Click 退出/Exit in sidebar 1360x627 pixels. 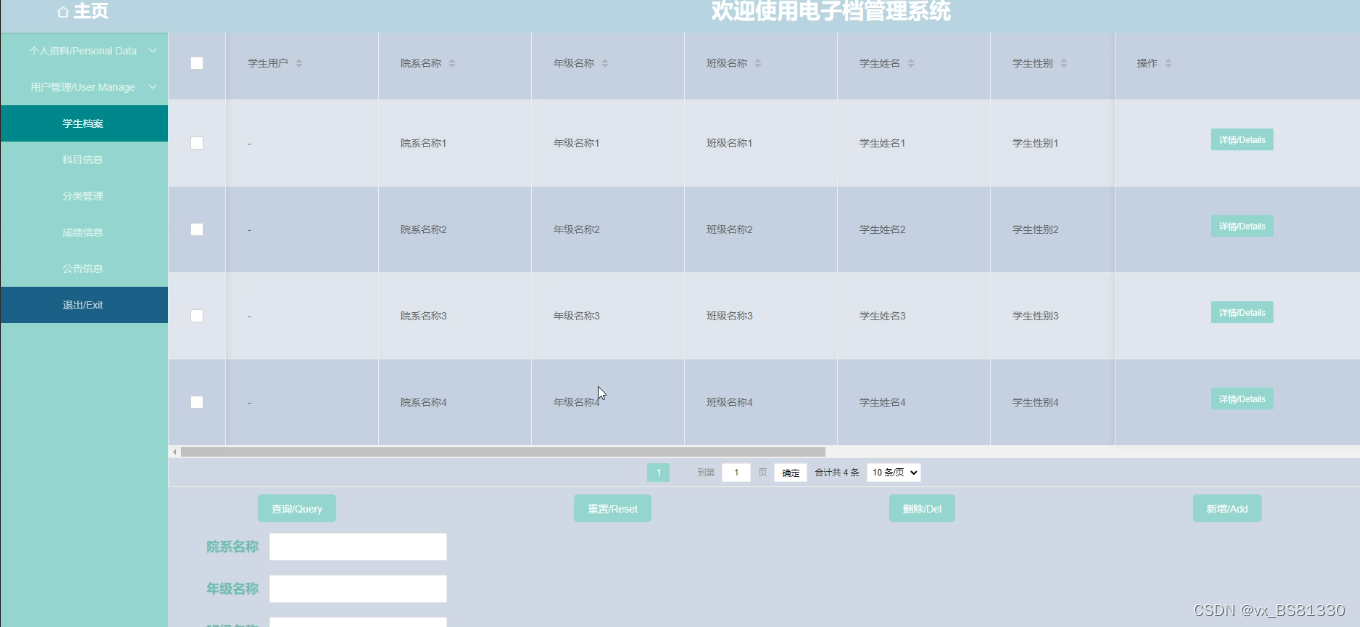click(84, 305)
